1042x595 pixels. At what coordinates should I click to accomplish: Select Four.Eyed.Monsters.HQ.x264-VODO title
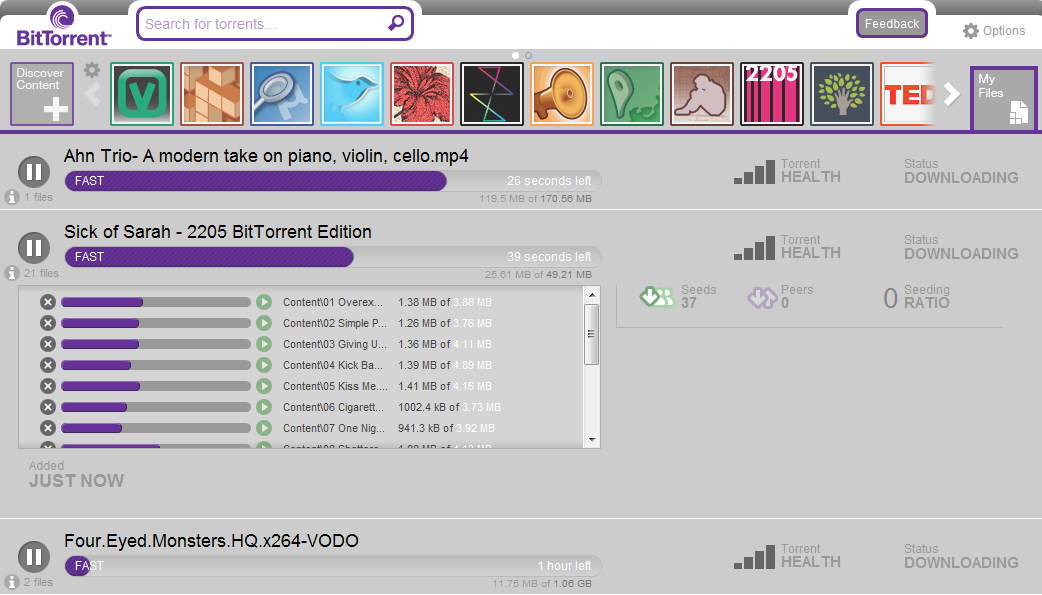pos(211,541)
